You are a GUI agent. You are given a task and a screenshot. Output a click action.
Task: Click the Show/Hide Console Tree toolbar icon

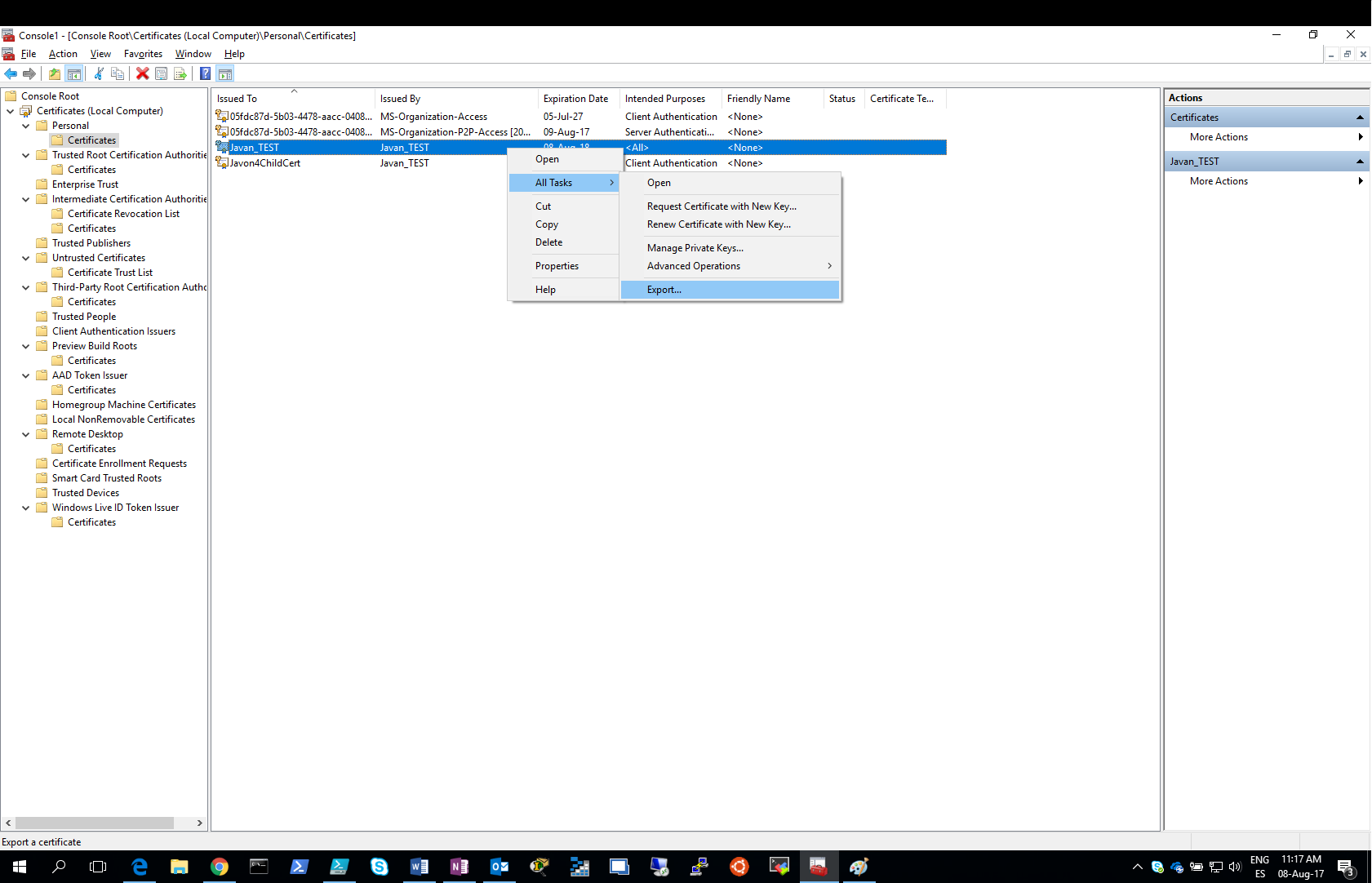[74, 73]
